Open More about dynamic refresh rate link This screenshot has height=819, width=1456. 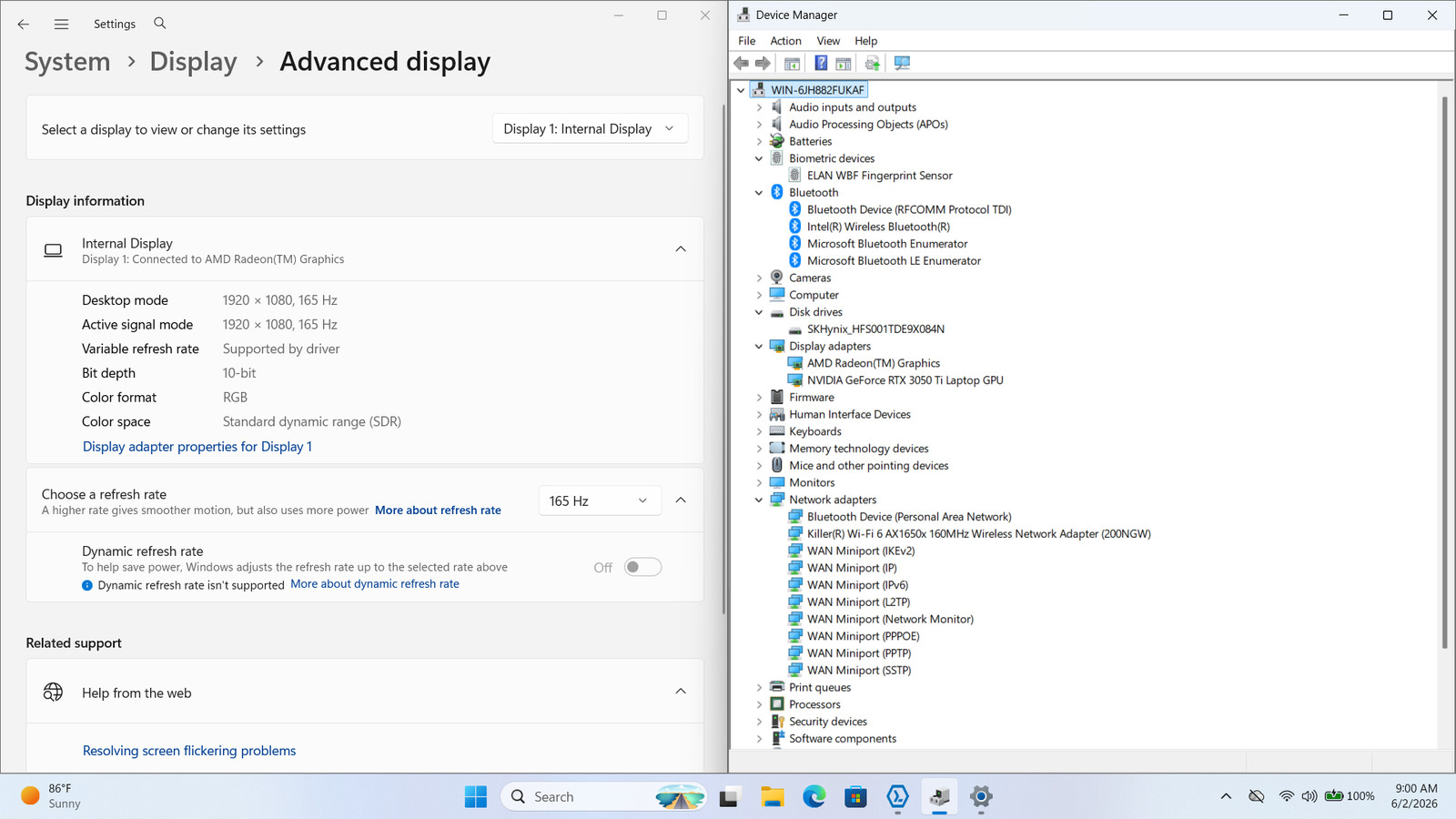(375, 584)
